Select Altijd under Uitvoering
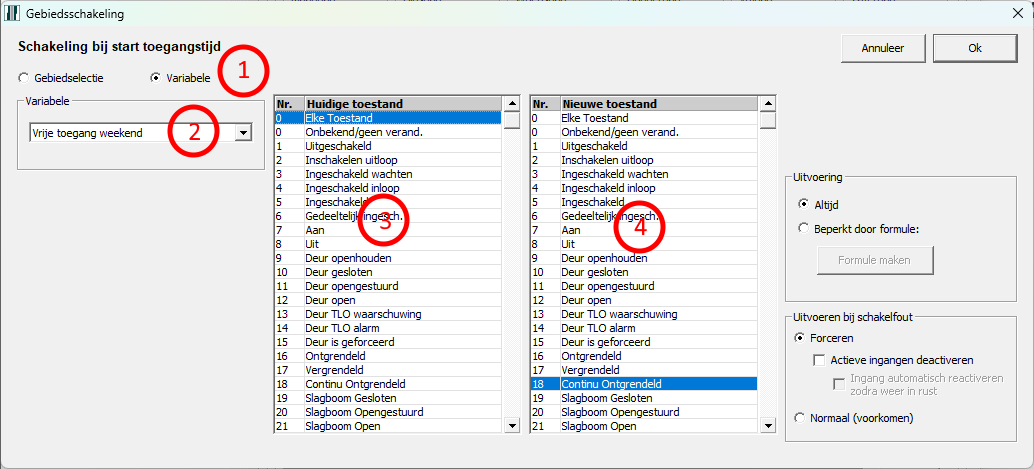The image size is (1034, 469). click(x=804, y=203)
